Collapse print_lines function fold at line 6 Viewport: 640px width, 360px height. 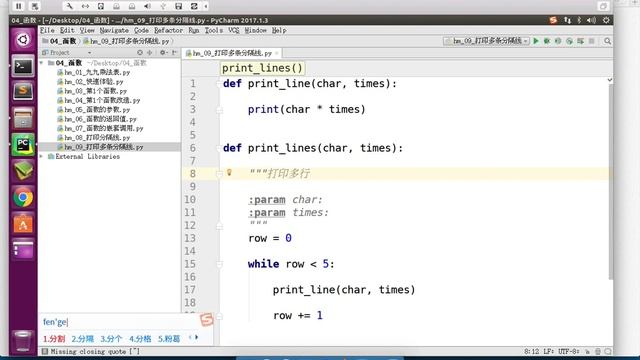tap(219, 148)
